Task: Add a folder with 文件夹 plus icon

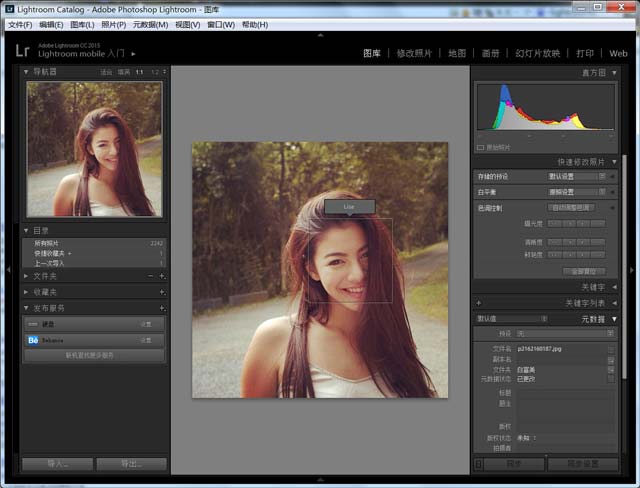Action: tap(162, 276)
